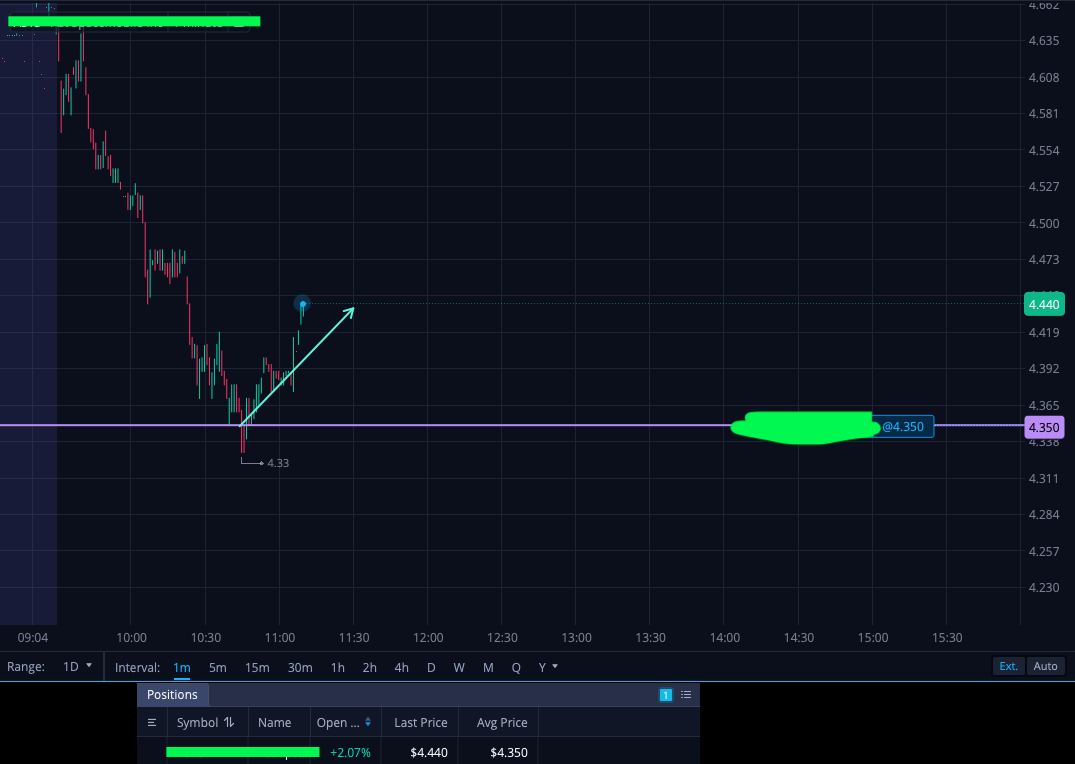Screen dimensions: 1075x764
Task: Click the 4.33 low price label
Action: [x=278, y=463]
